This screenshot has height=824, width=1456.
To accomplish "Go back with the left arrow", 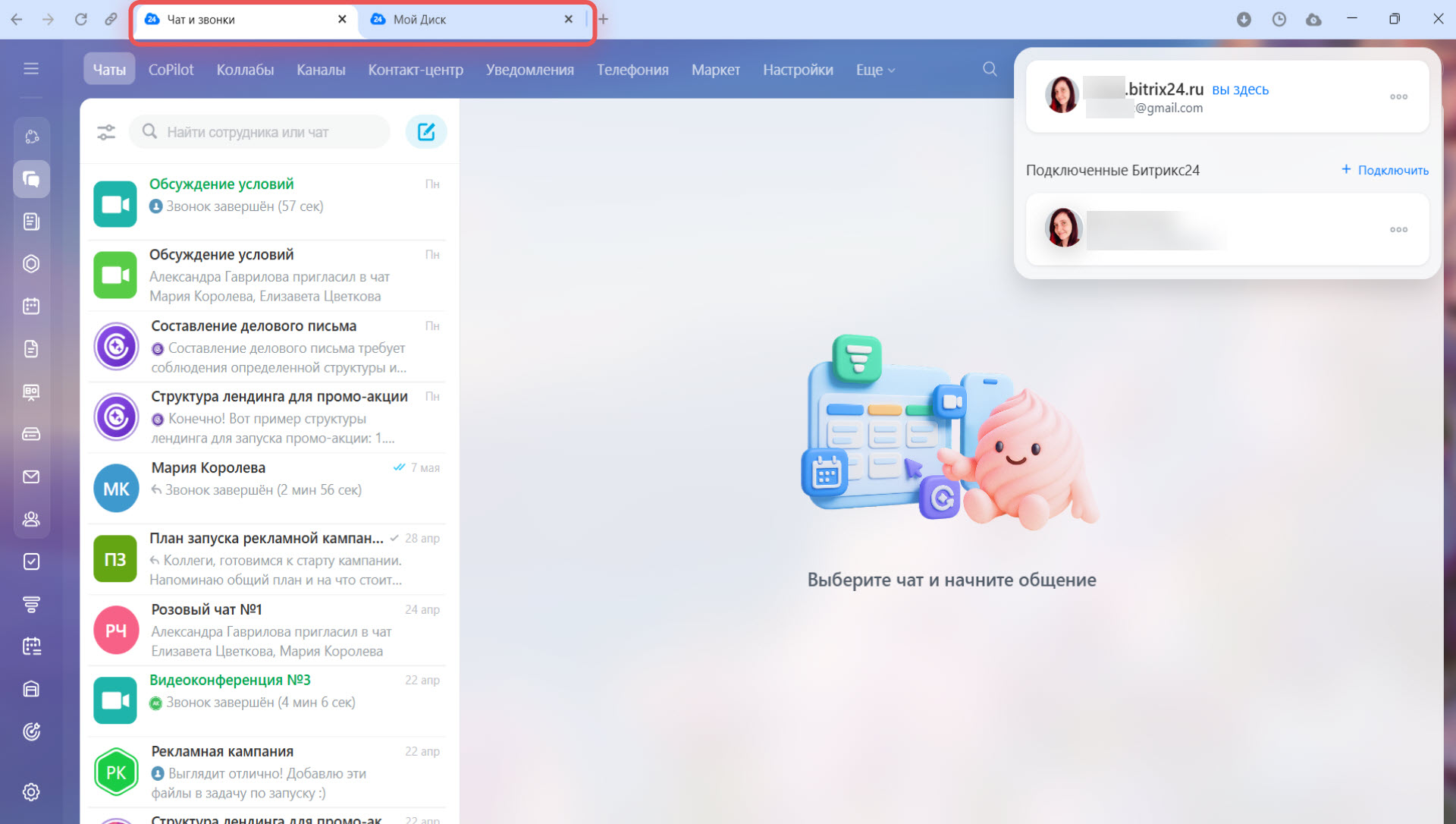I will [x=17, y=19].
